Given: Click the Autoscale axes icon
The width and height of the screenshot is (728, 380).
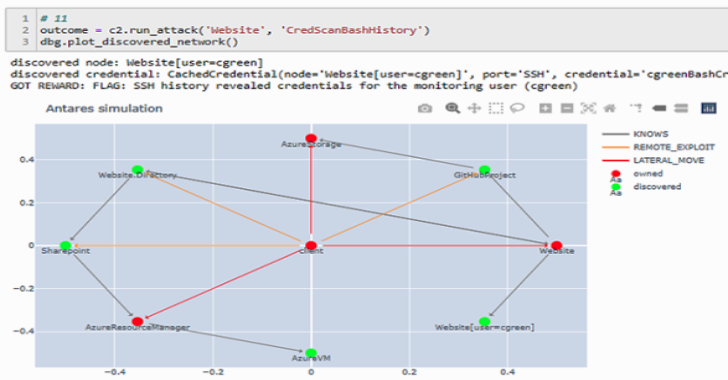Looking at the screenshot, I should [588, 109].
